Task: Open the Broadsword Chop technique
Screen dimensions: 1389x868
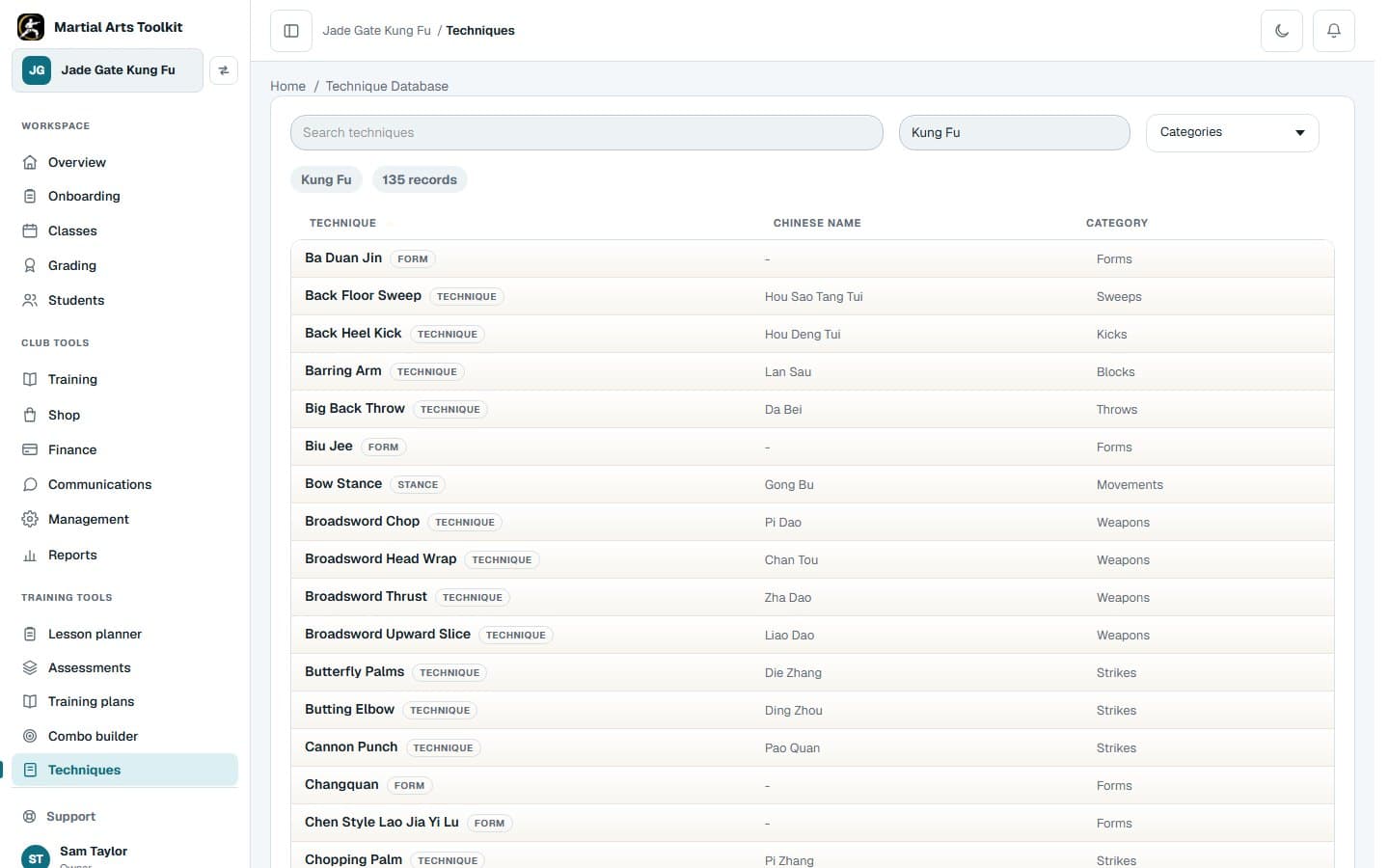Action: click(x=812, y=522)
